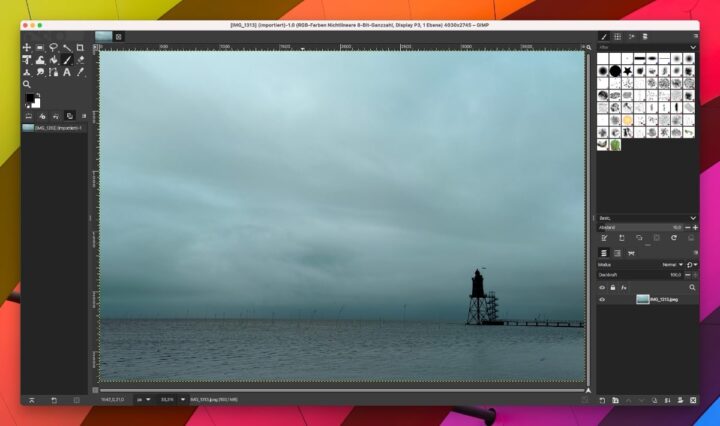Pick the yellow round brush
Screen dimensions: 720x426
click(x=627, y=120)
